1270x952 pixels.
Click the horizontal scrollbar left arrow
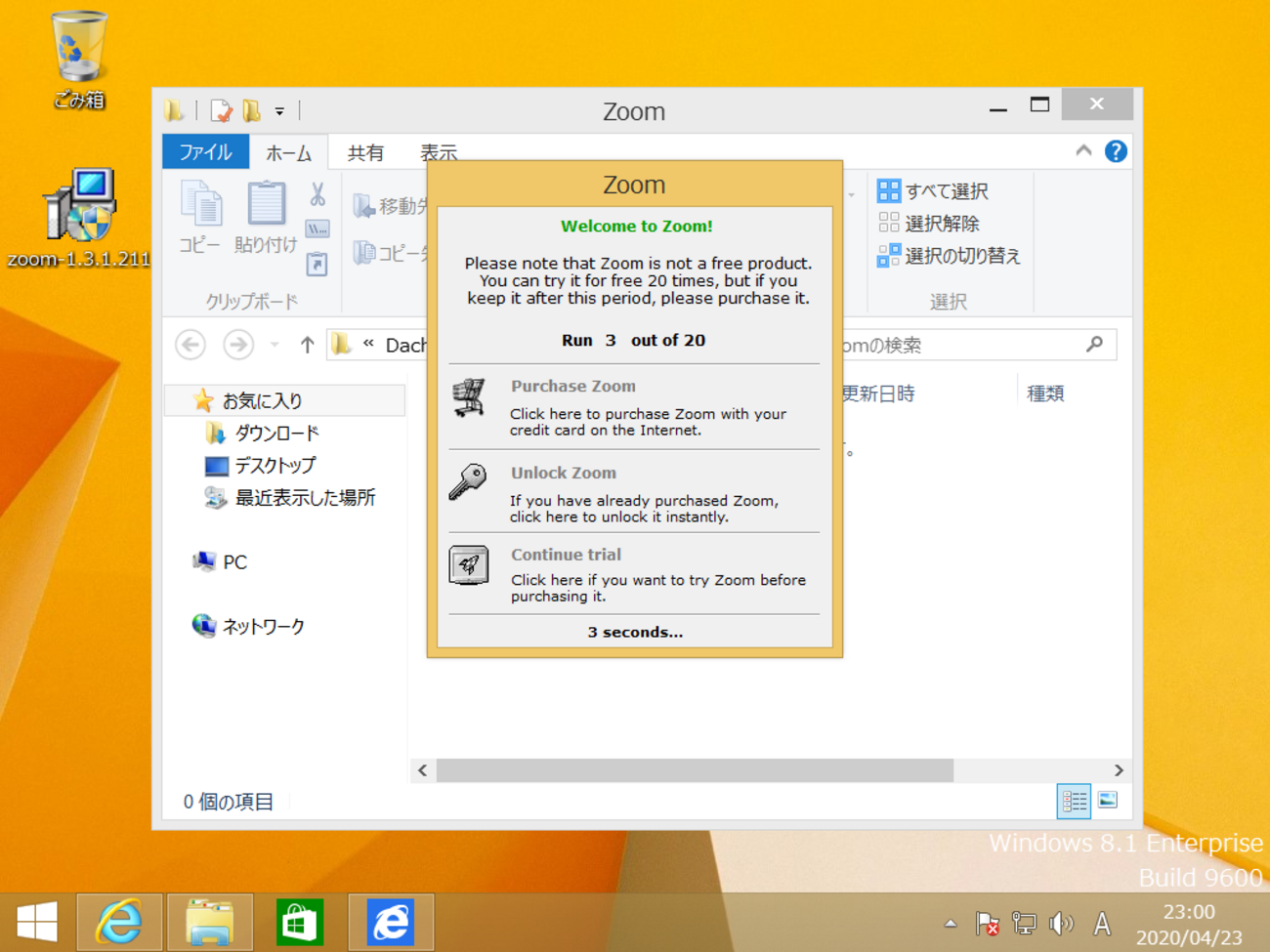tap(422, 770)
